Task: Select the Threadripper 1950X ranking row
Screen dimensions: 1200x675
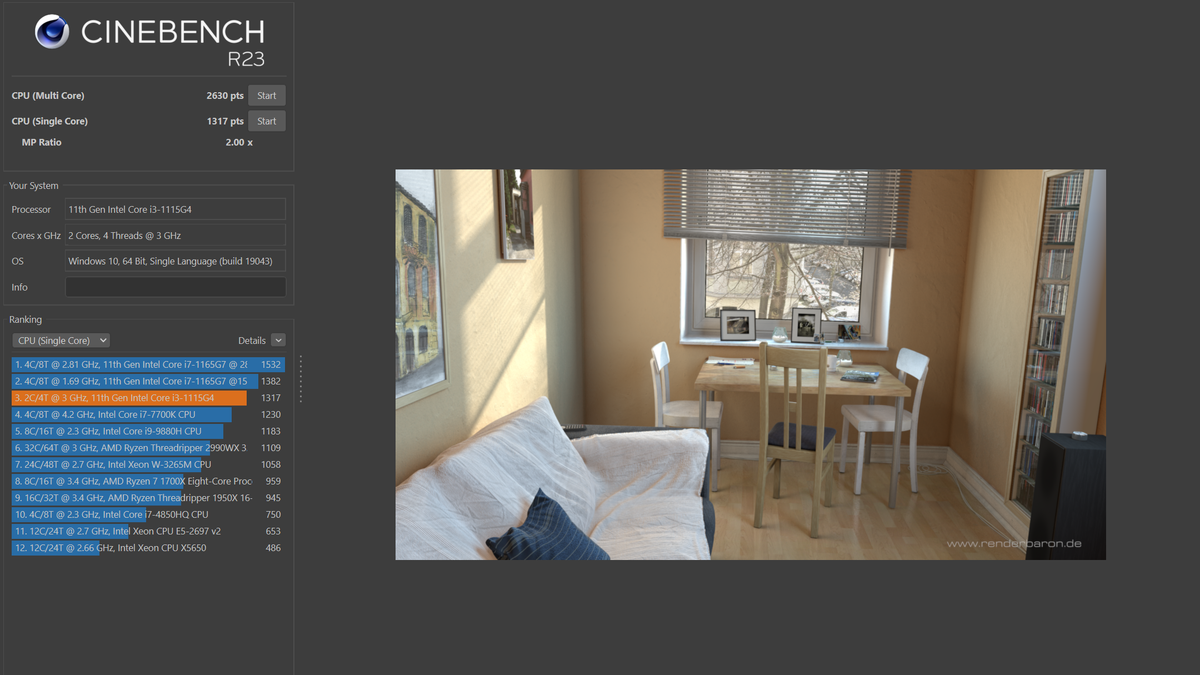Action: click(148, 498)
